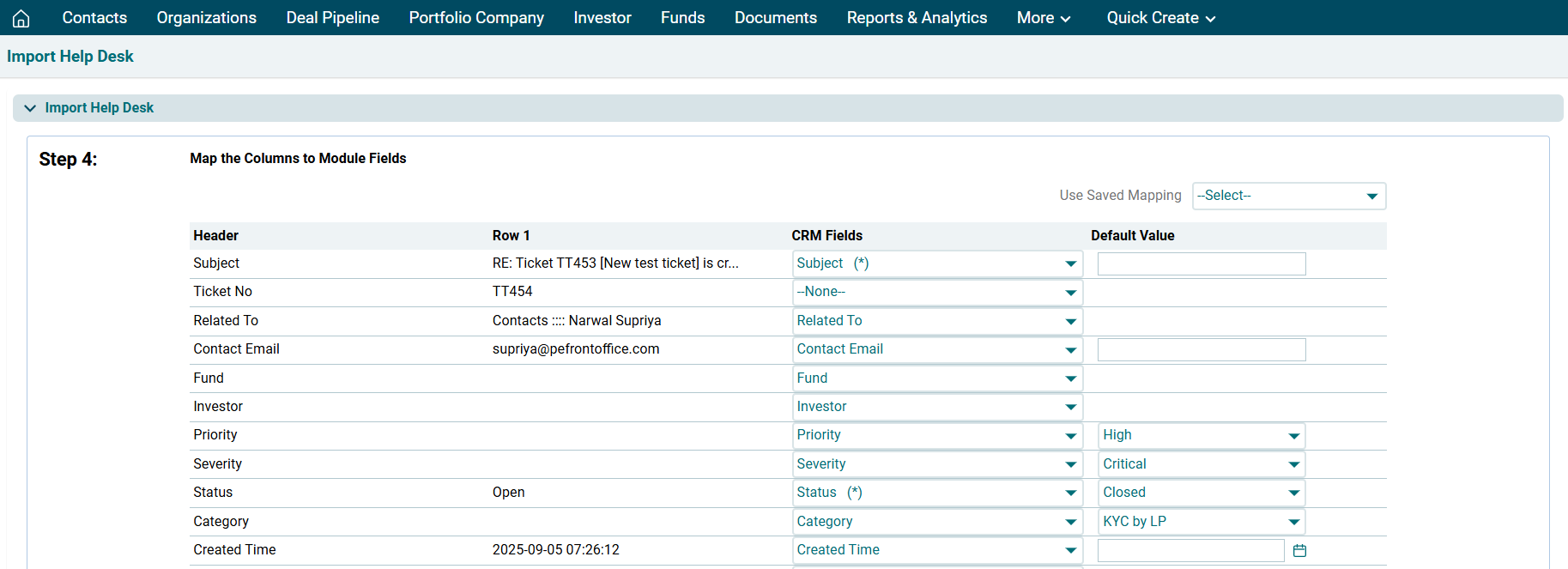Click the Created Time default date field
Image resolution: width=1568 pixels, height=569 pixels.
[1190, 550]
